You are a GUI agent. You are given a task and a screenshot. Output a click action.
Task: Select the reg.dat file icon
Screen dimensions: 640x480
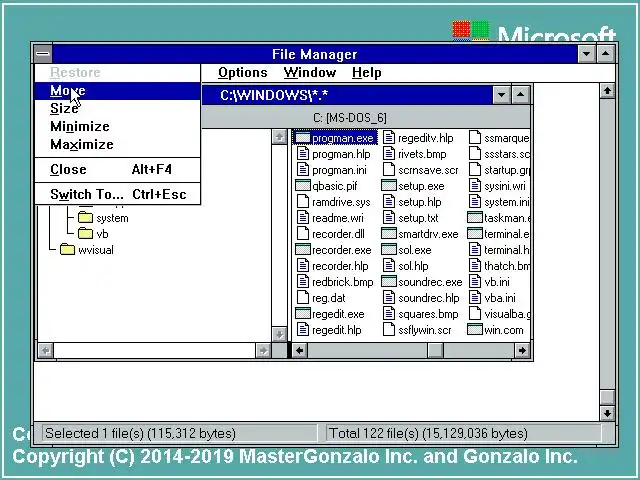point(303,298)
